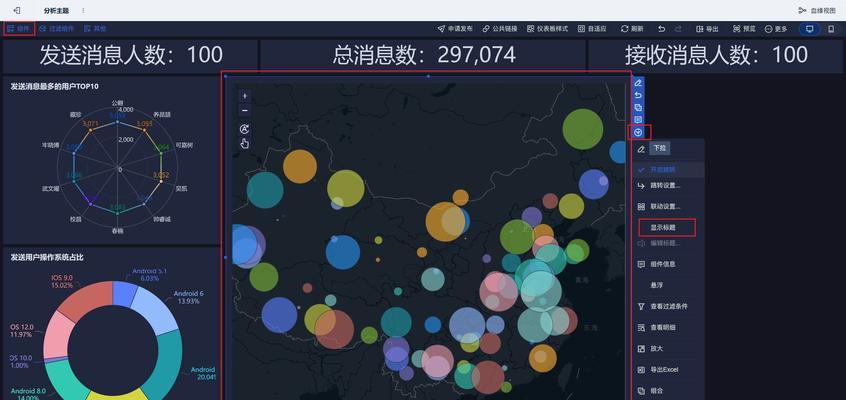Click the undo arrow in the top toolbar
Viewport: 846px width, 400px height.
[x=662, y=29]
